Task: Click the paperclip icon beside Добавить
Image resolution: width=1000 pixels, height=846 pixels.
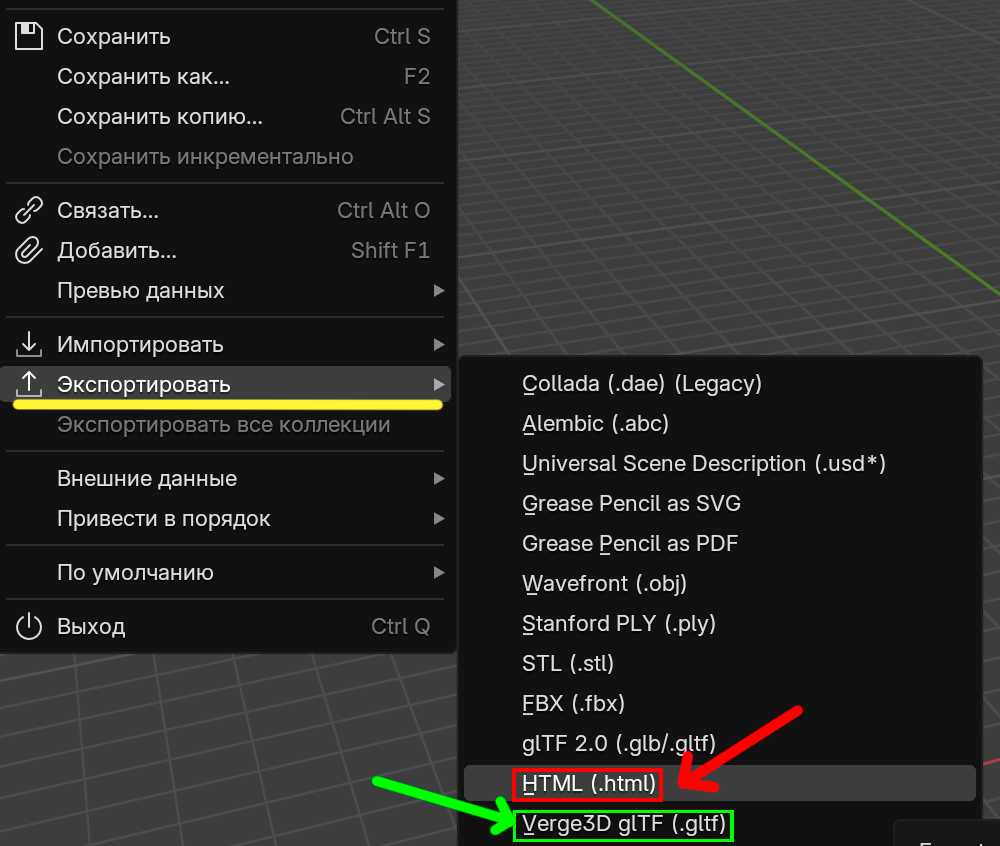Action: click(x=29, y=251)
